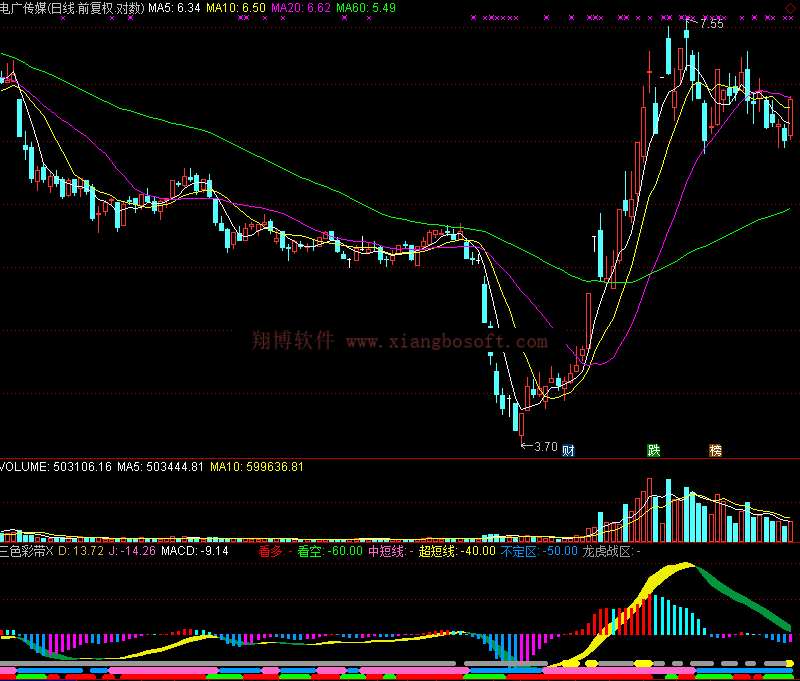Click the yellow 超短线: -40.00 label
Screen dimensions: 800x681
(x=457, y=551)
